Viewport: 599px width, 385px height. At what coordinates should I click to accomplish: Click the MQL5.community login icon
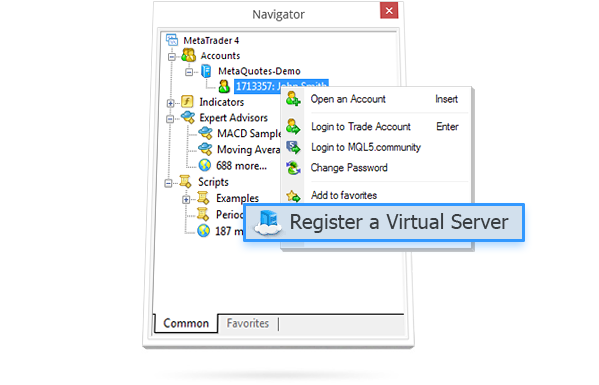pyautogui.click(x=293, y=147)
